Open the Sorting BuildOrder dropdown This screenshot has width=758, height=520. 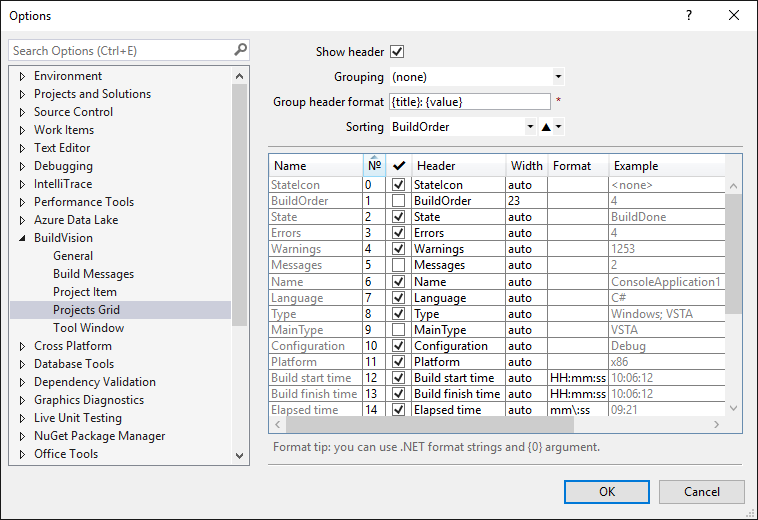(x=530, y=127)
